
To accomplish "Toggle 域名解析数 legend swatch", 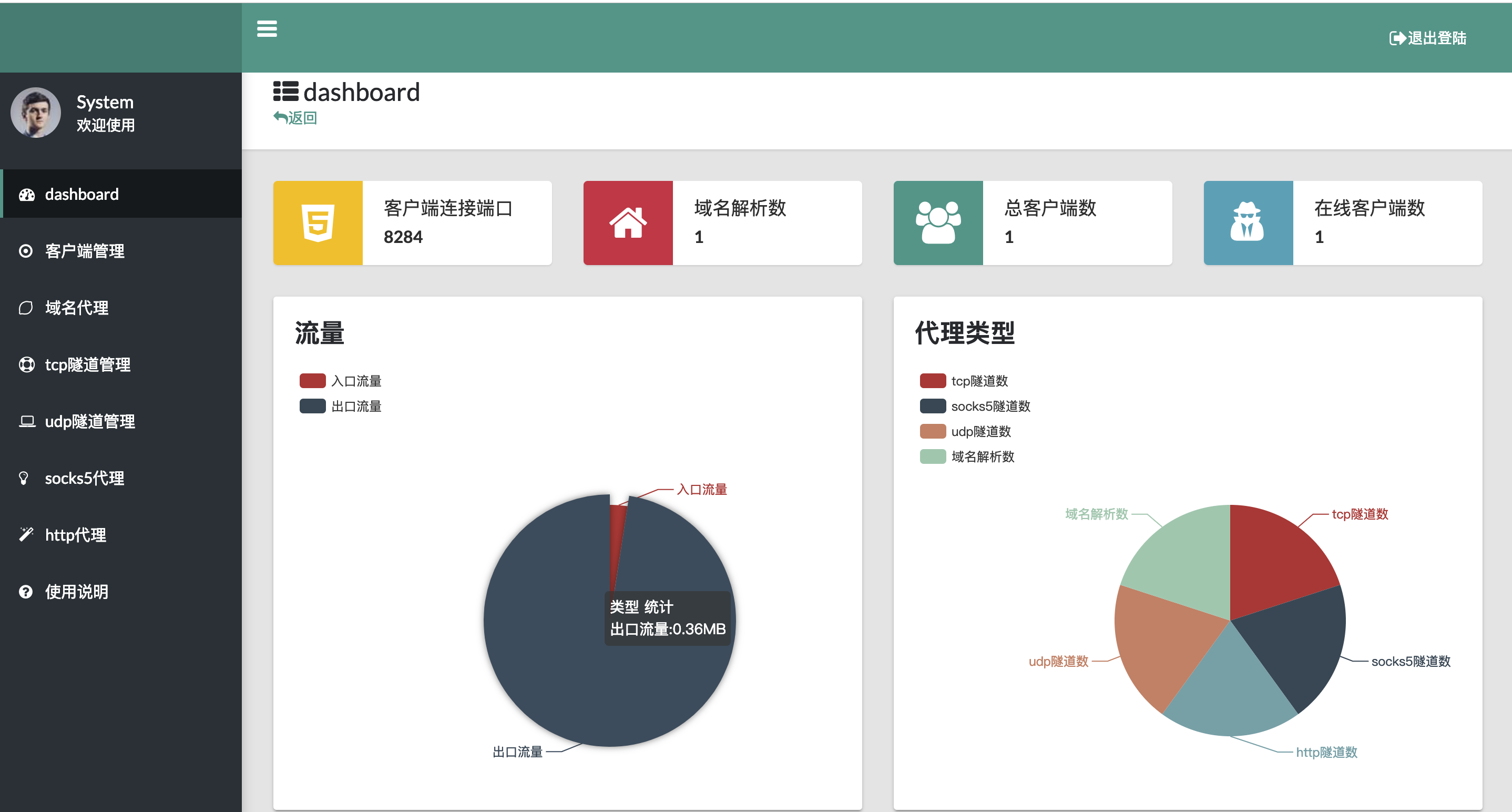I will click(x=933, y=457).
